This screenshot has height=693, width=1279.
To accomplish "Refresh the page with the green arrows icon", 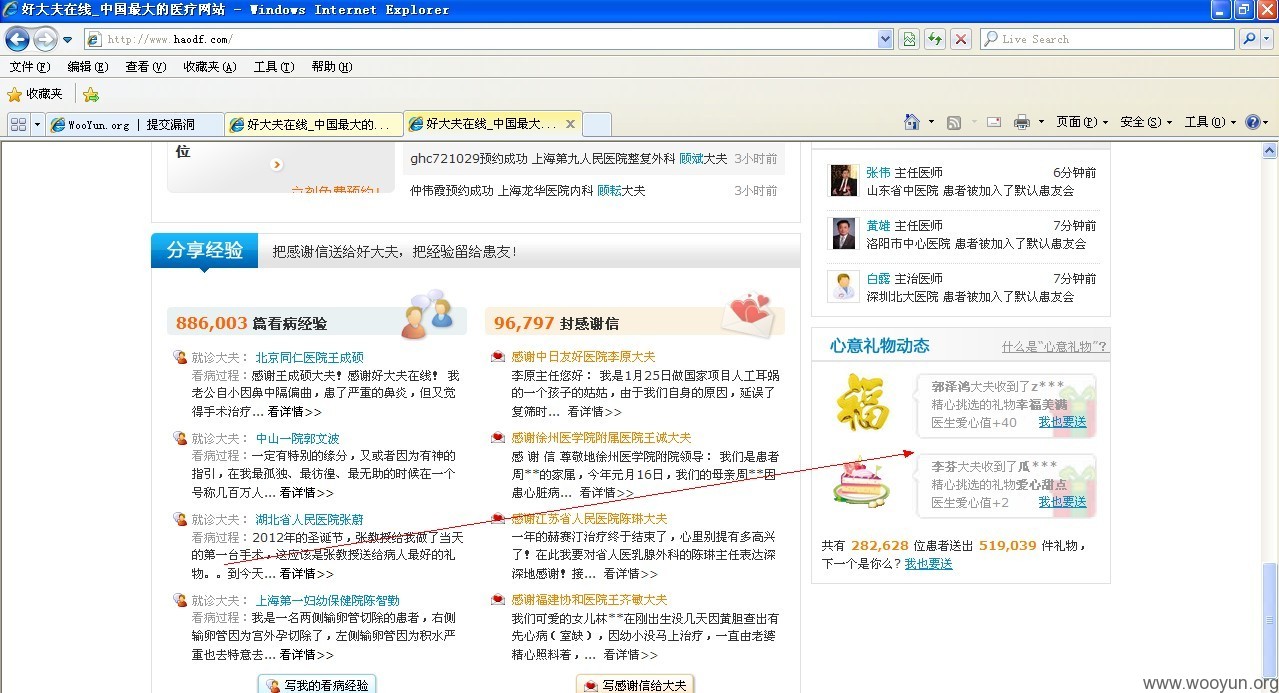I will [x=935, y=39].
